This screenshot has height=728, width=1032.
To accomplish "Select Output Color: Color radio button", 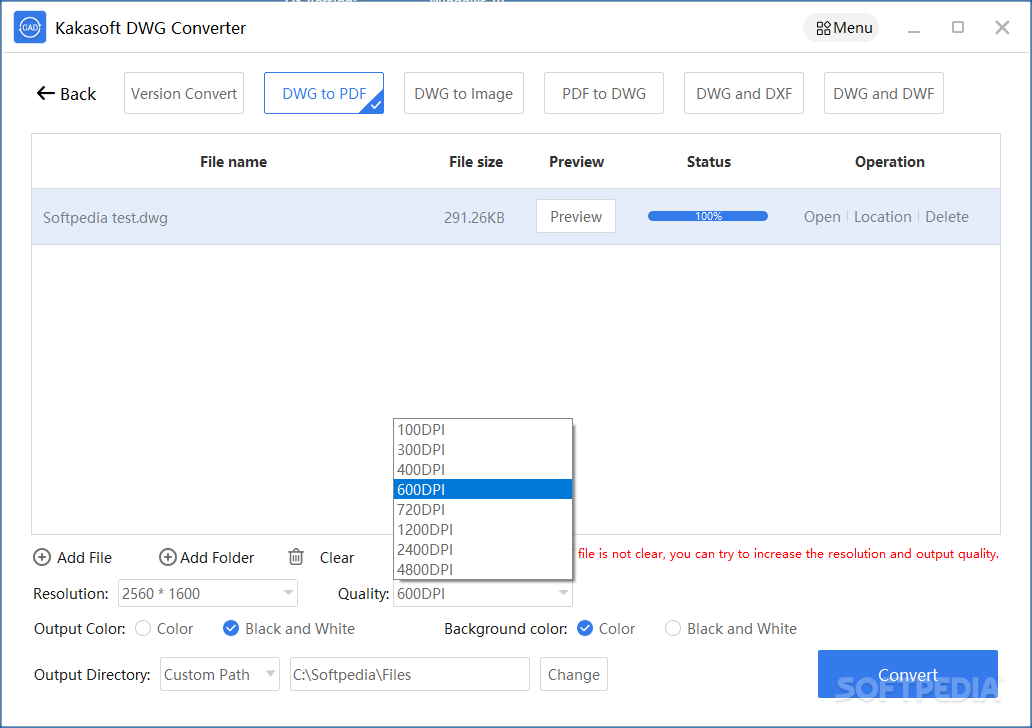I will [143, 629].
